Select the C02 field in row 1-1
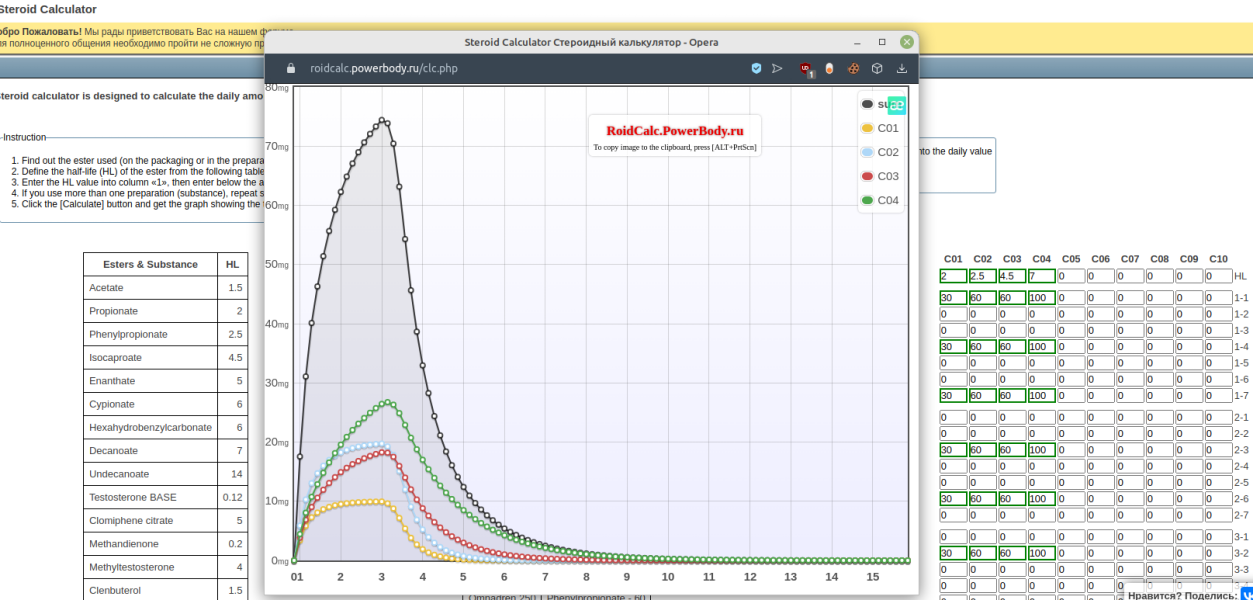1253x600 pixels. pyautogui.click(x=982, y=298)
